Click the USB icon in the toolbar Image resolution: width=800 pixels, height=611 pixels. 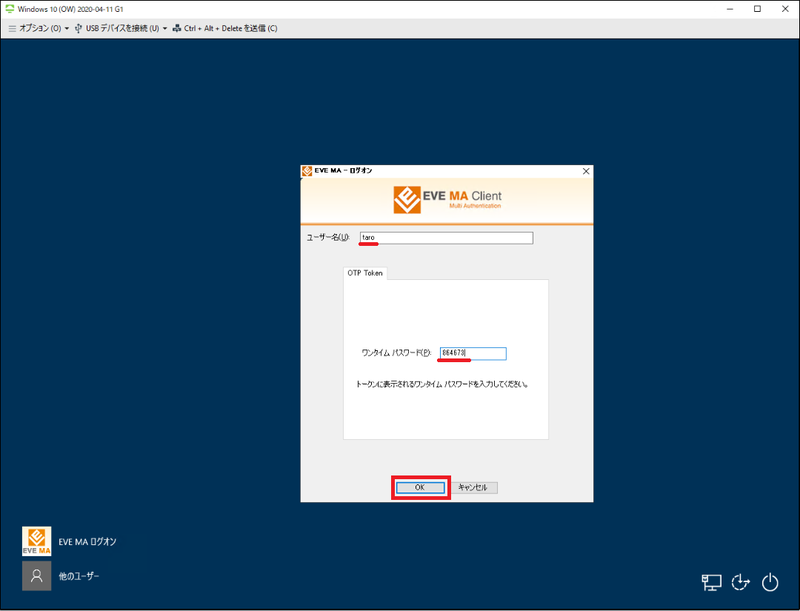pos(78,29)
